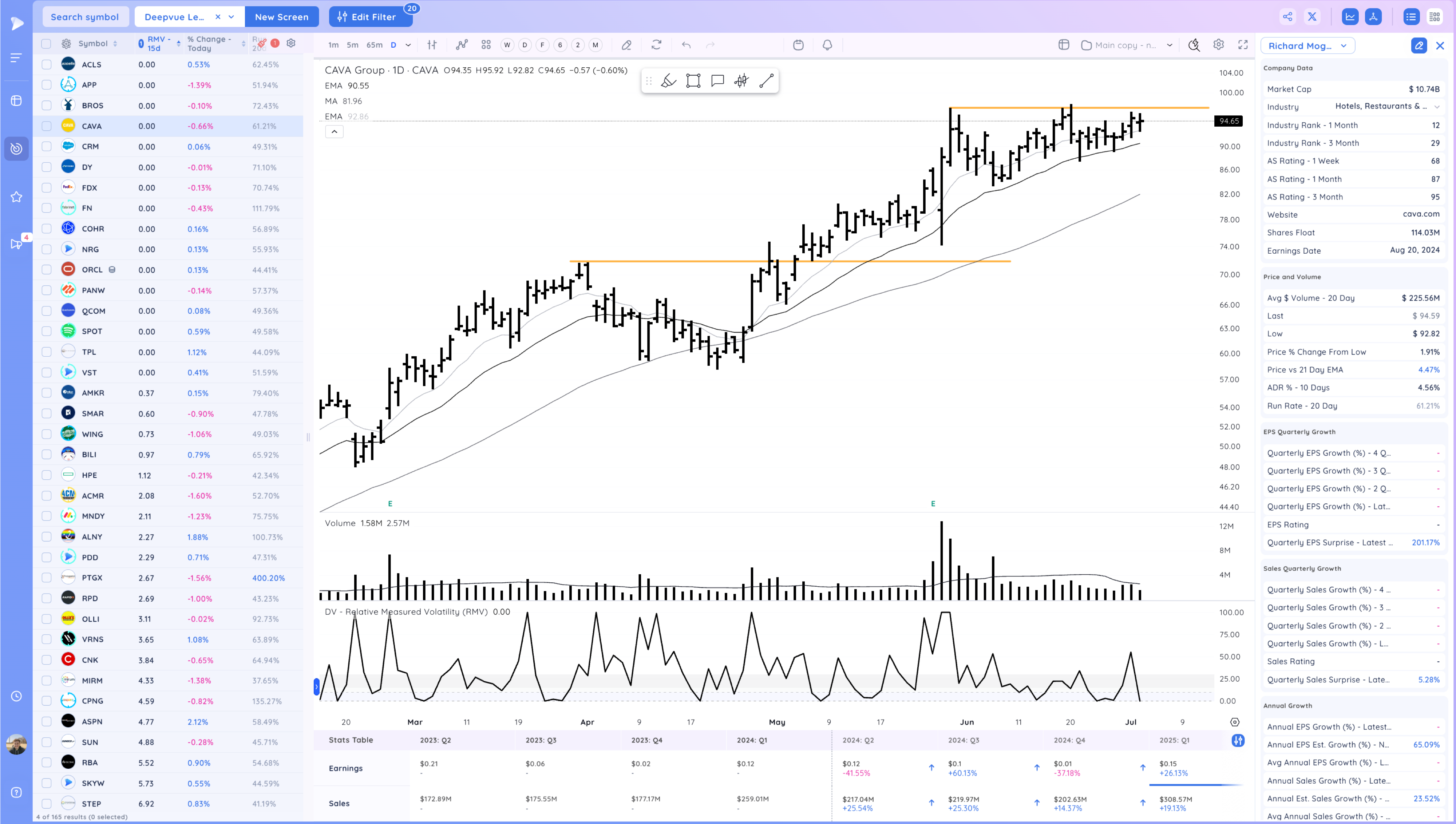Viewport: 1456px width, 824px height.
Task: Open the chart layout panel icon
Action: (1063, 45)
